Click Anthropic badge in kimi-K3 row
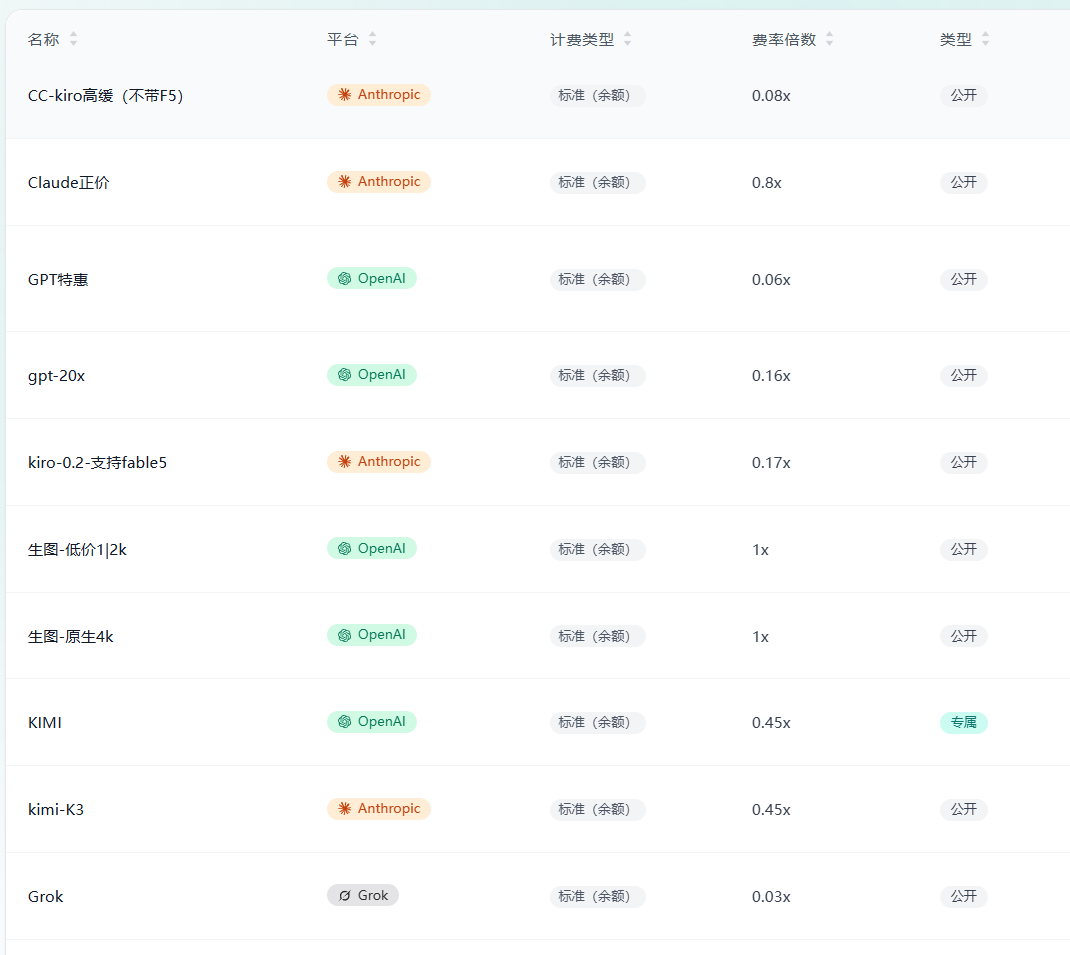This screenshot has width=1070, height=955. point(379,808)
